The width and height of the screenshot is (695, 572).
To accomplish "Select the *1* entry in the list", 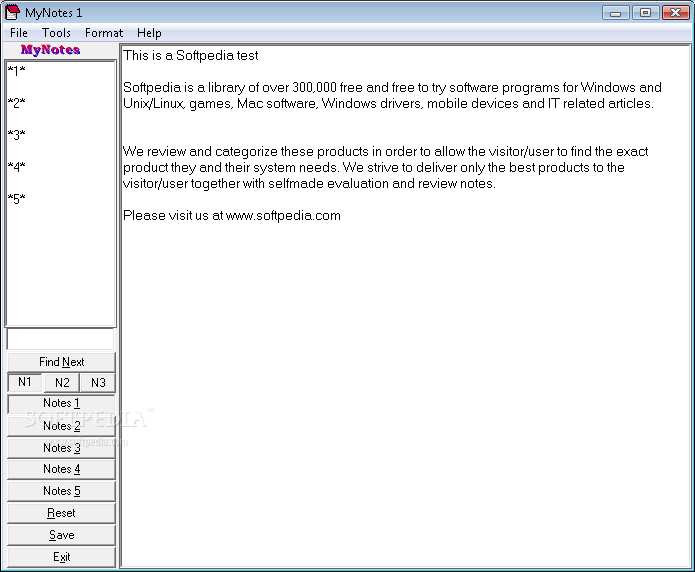I will 16,71.
